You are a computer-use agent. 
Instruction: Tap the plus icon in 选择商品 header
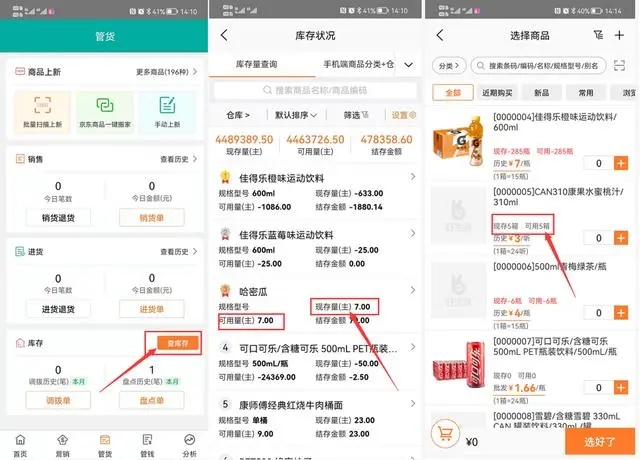click(x=619, y=36)
